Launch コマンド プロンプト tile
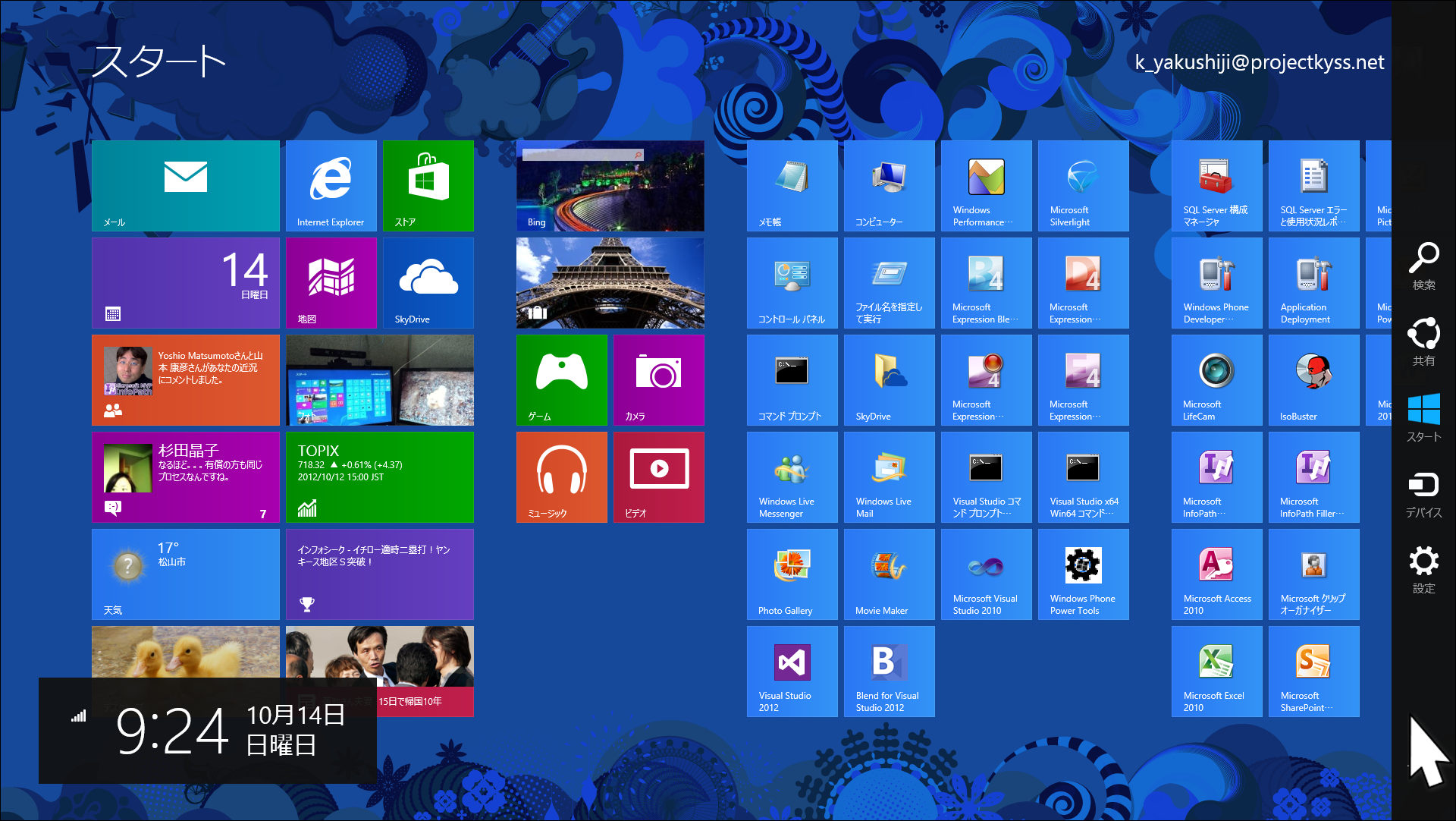The image size is (1456, 821). [x=792, y=380]
